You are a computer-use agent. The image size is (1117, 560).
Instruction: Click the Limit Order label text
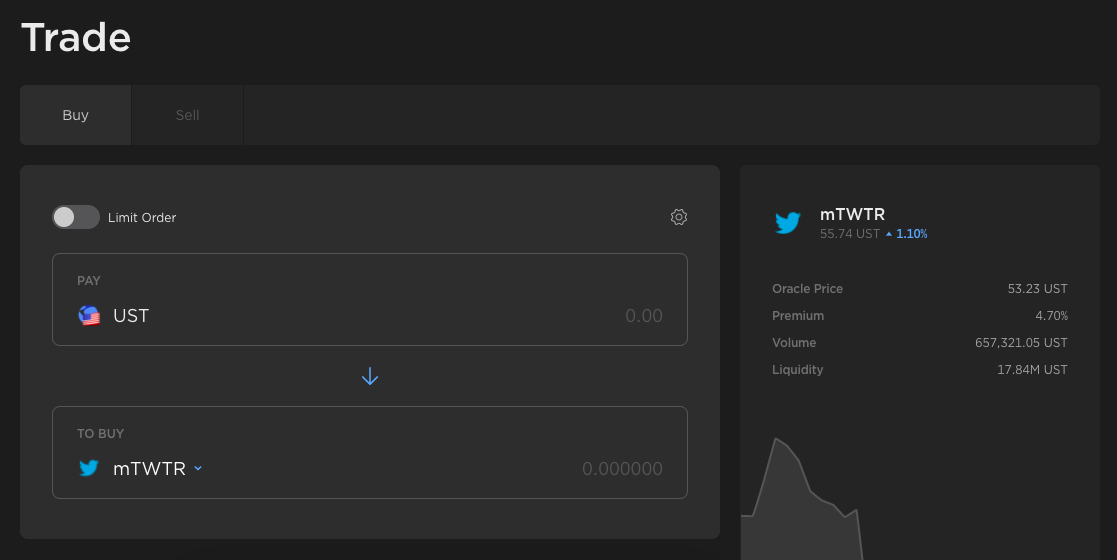(142, 218)
